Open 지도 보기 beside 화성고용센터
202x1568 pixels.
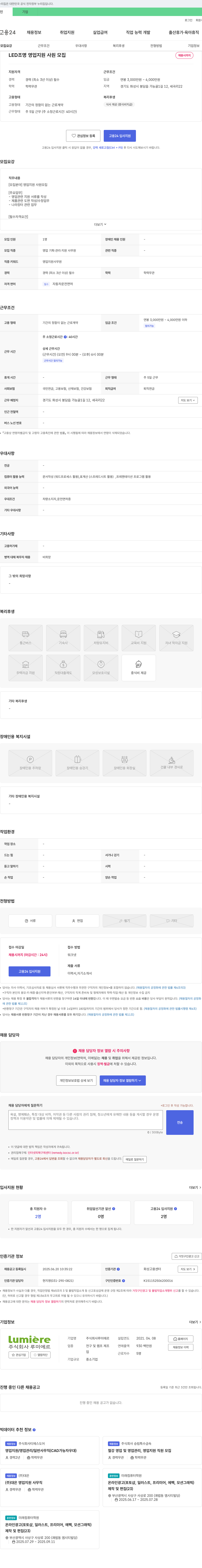click(188, 1269)
